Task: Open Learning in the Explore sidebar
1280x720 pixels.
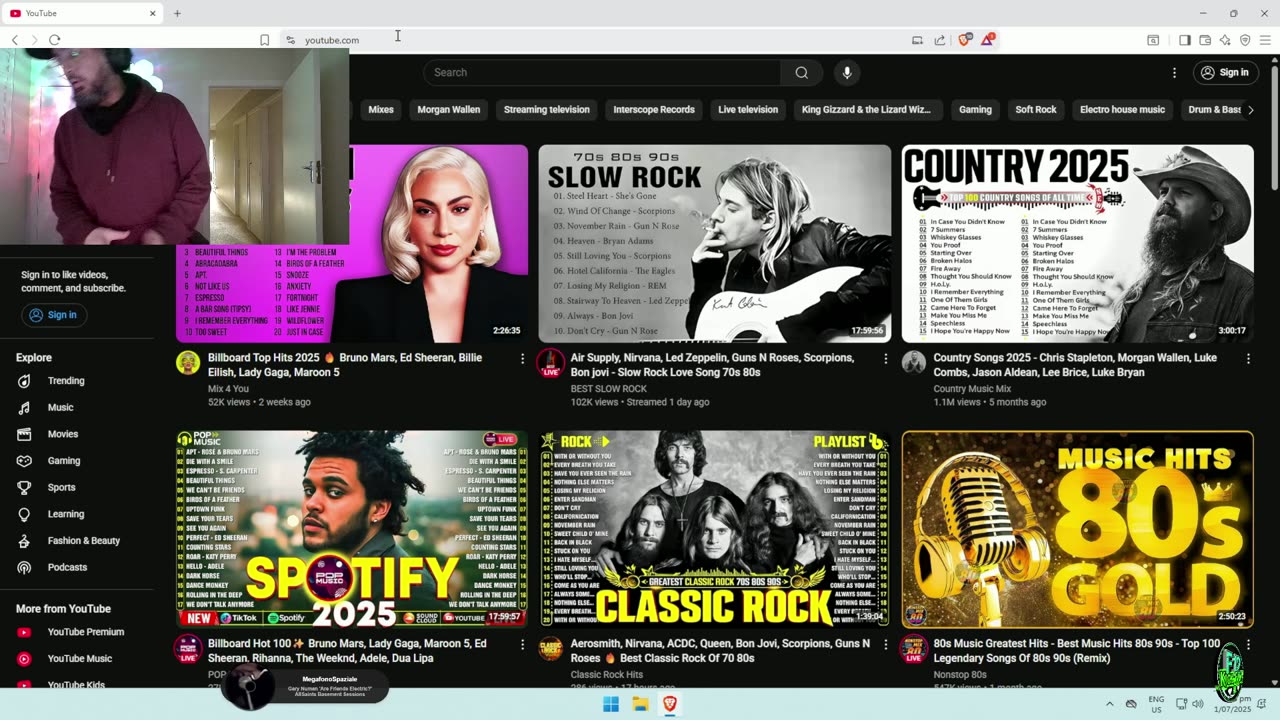Action: coord(65,514)
